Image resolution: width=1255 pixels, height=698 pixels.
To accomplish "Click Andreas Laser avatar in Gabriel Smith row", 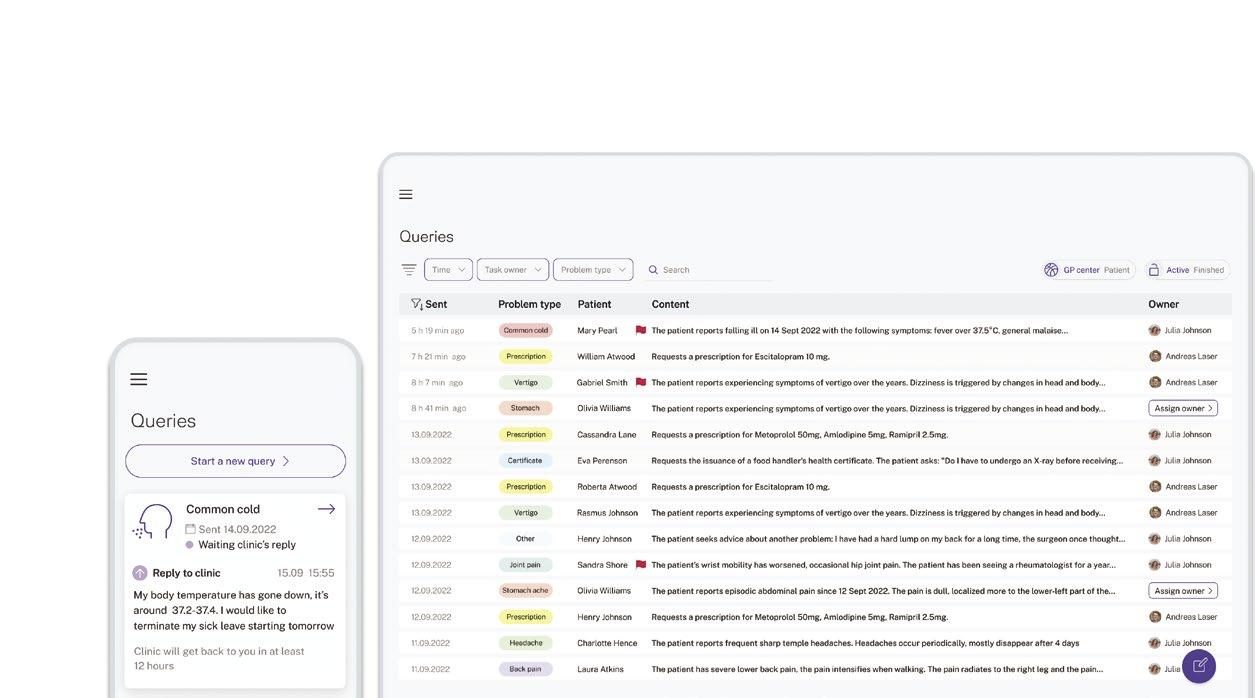I will 1155,382.
